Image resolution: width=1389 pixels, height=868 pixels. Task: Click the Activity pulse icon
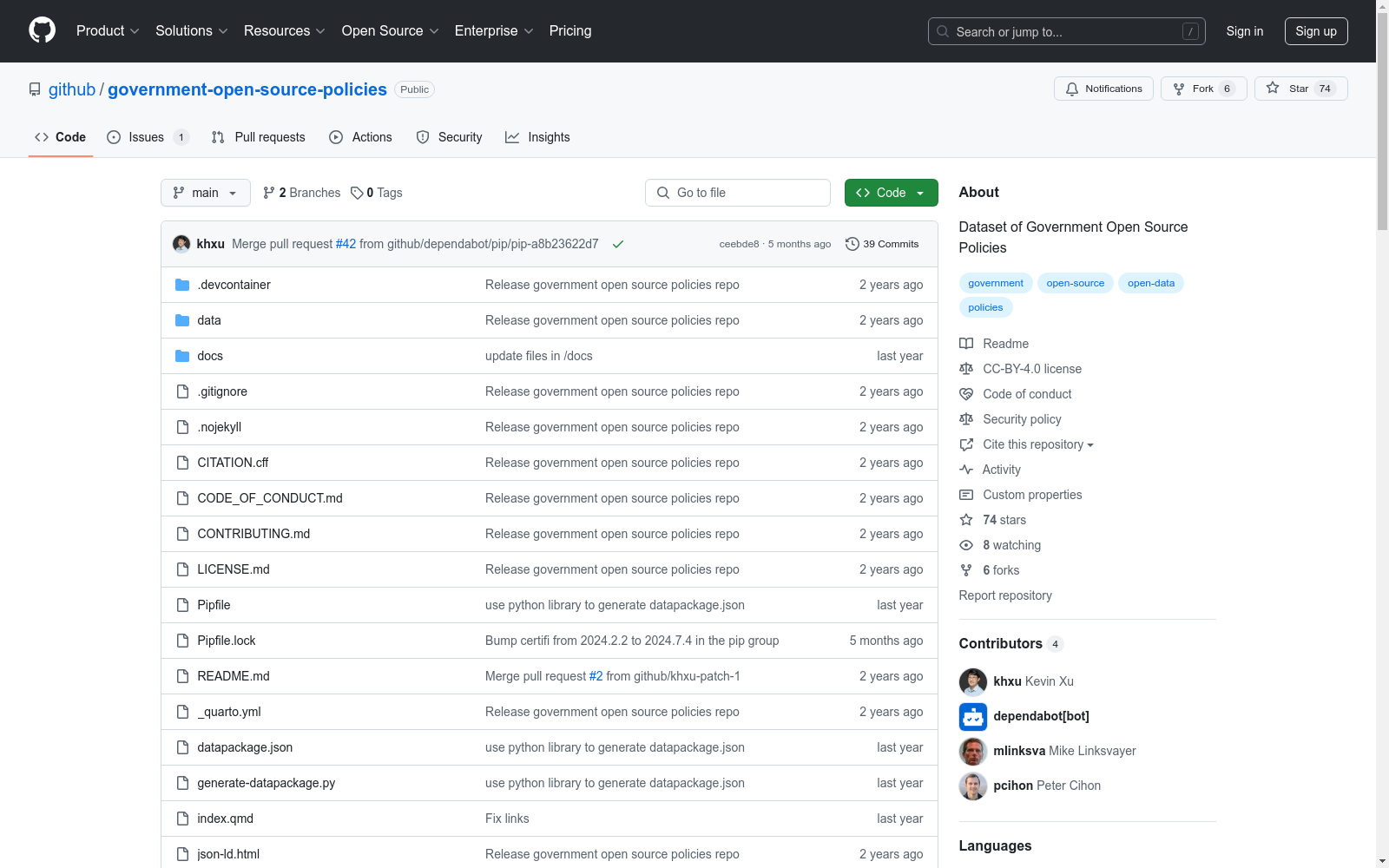coord(966,470)
